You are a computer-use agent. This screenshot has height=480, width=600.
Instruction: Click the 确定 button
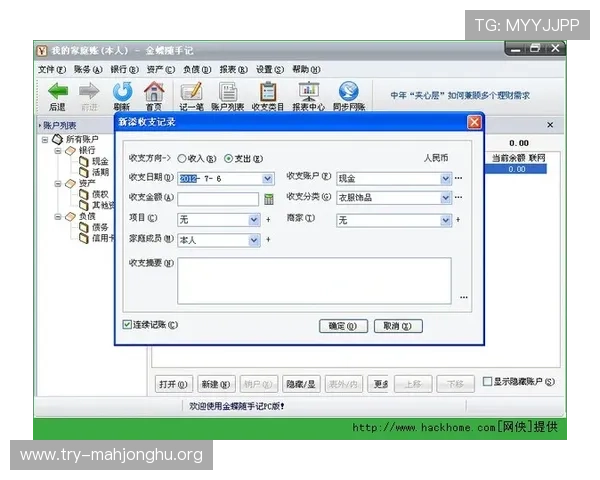click(343, 326)
